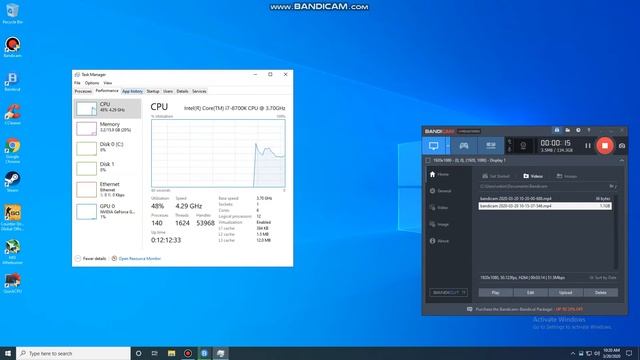640x360 pixels.
Task: Collapse the Bandicam display info bar chevron
Action: pos(621,161)
